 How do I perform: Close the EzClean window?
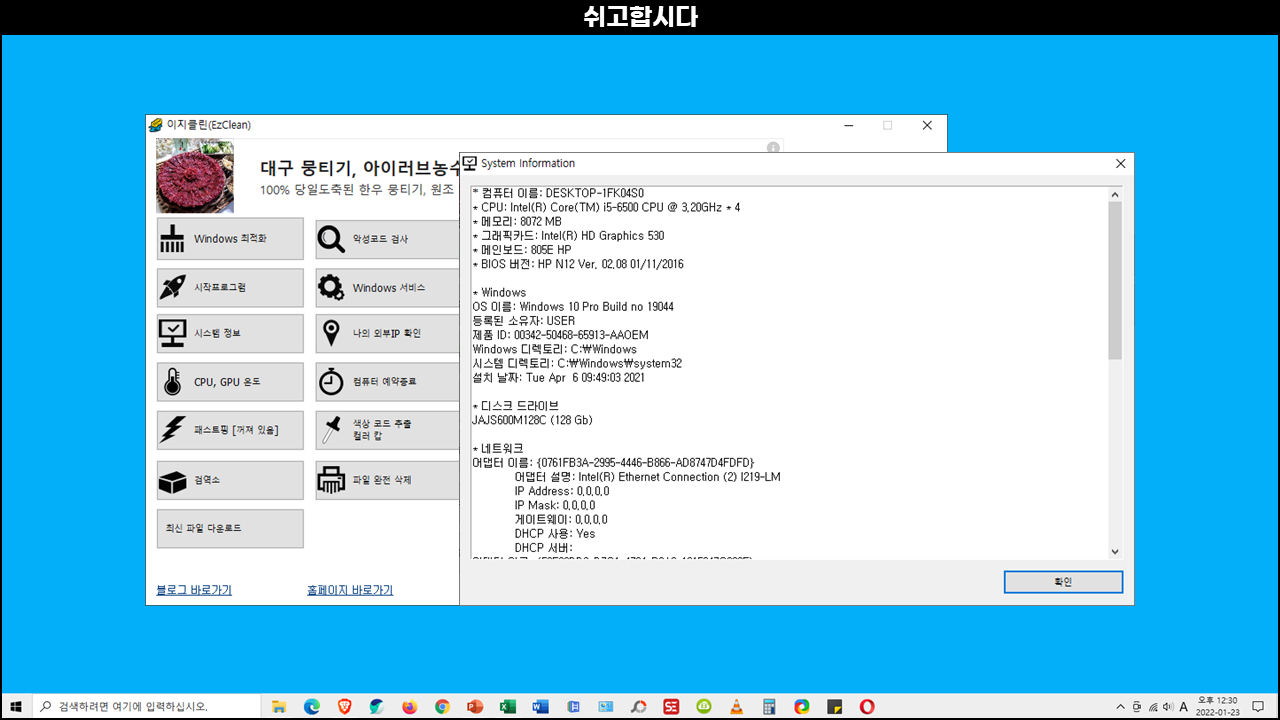pos(927,125)
